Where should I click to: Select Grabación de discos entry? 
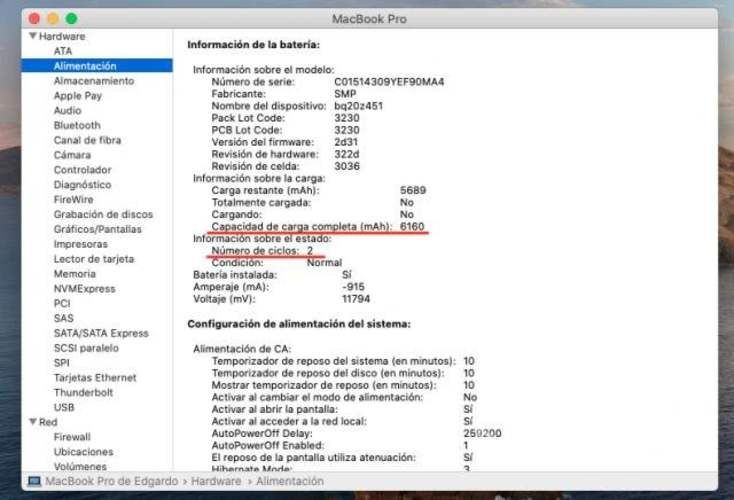coord(103,214)
